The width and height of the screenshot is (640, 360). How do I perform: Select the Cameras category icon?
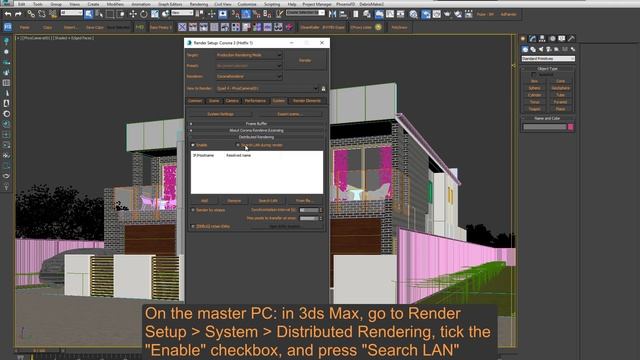549,49
